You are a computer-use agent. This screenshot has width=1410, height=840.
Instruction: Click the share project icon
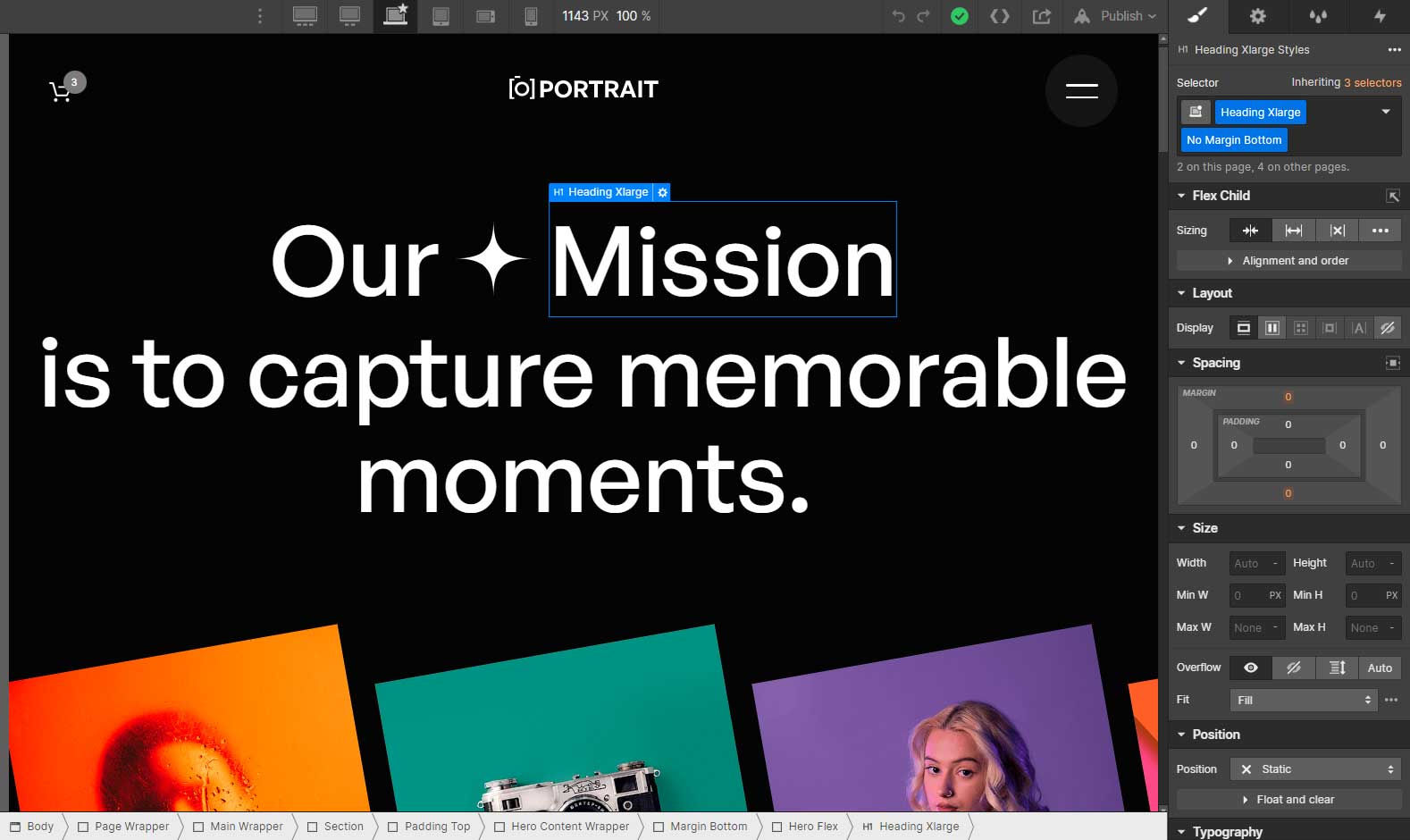click(1041, 16)
